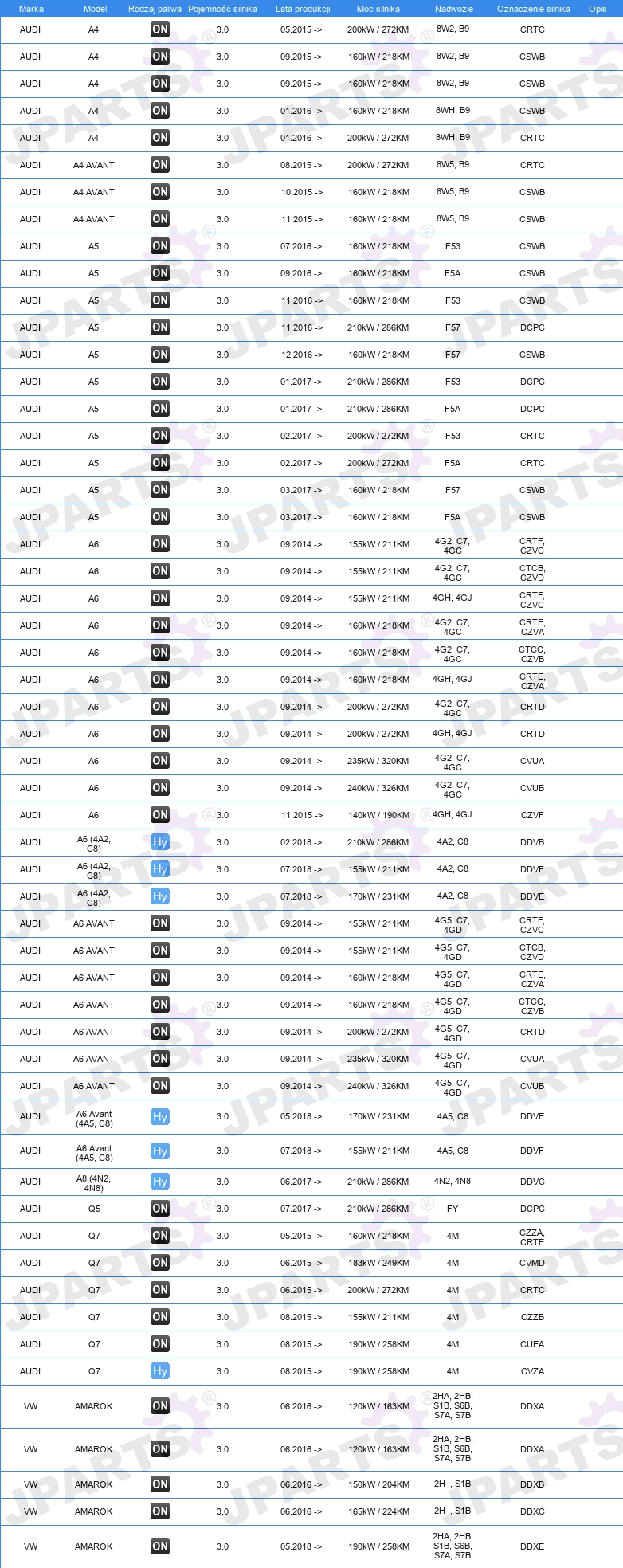Click the Moc silnika column header
The height and width of the screenshot is (1568, 623).
point(378,9)
